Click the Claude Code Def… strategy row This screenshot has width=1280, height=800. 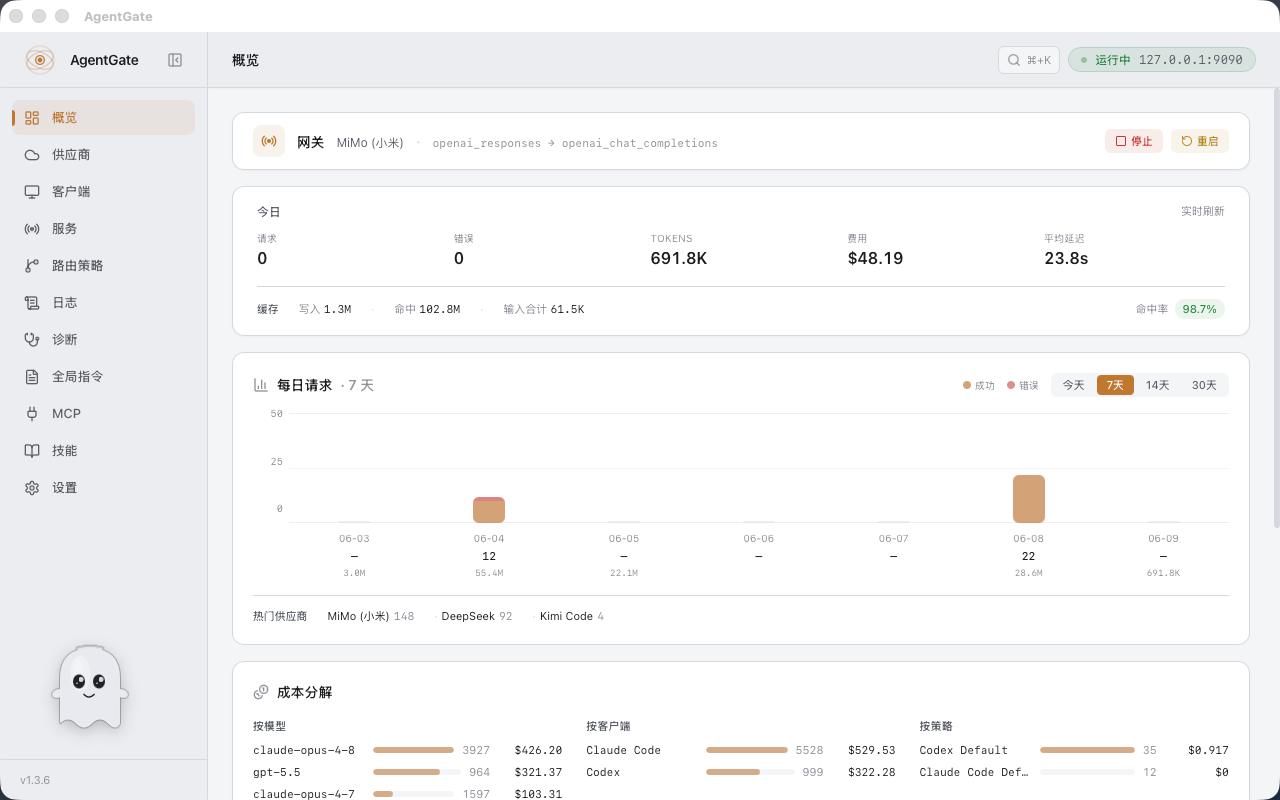(x=1074, y=772)
